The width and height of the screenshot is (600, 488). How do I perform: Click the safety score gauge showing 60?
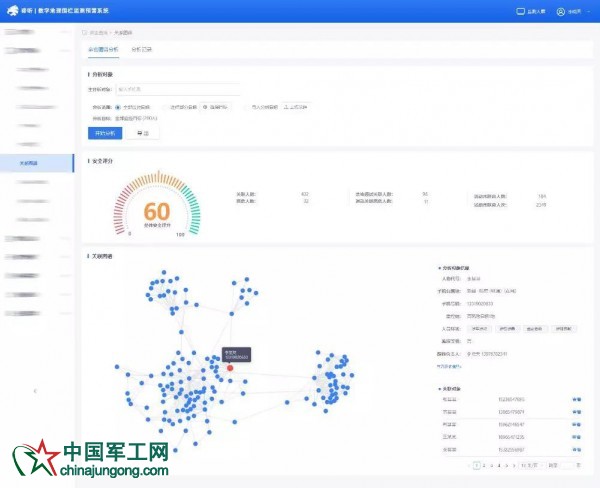(x=156, y=211)
